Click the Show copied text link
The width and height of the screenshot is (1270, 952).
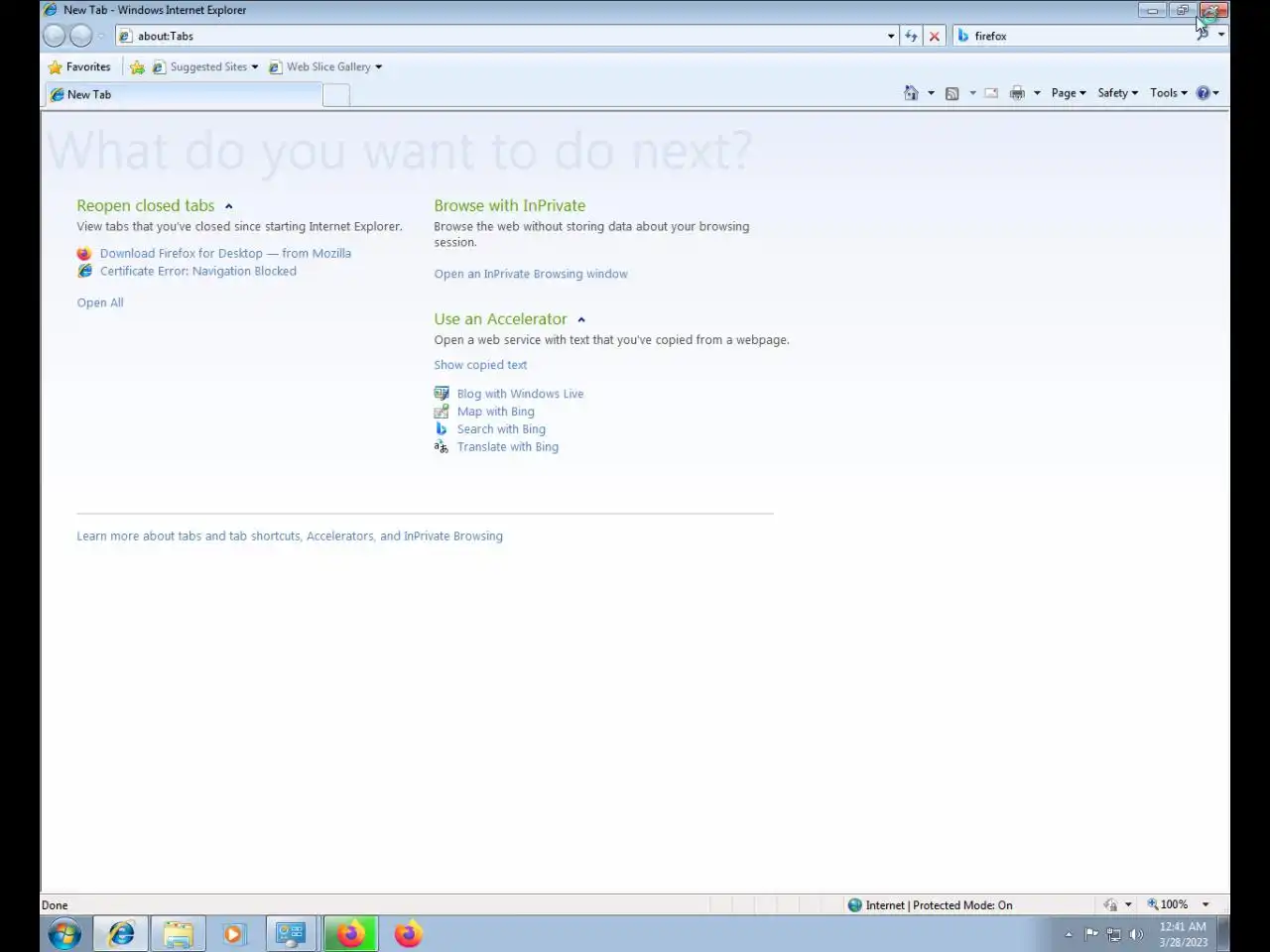tap(480, 365)
